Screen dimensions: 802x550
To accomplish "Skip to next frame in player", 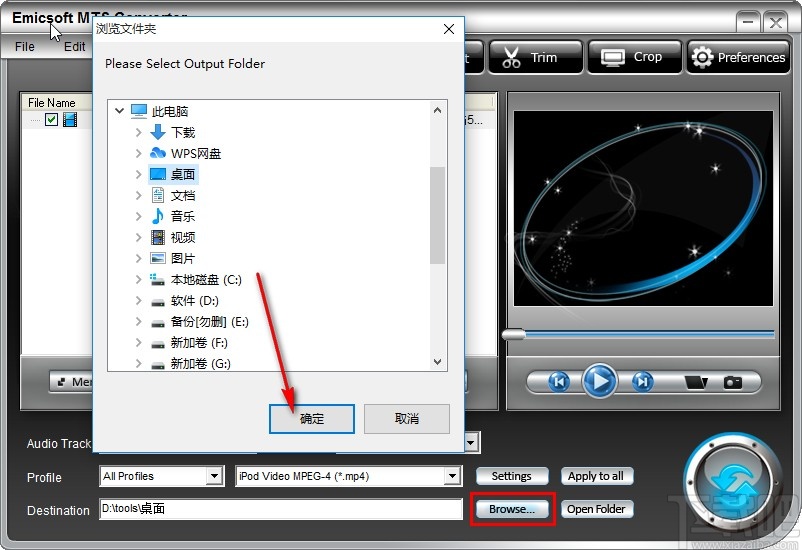I will point(642,382).
